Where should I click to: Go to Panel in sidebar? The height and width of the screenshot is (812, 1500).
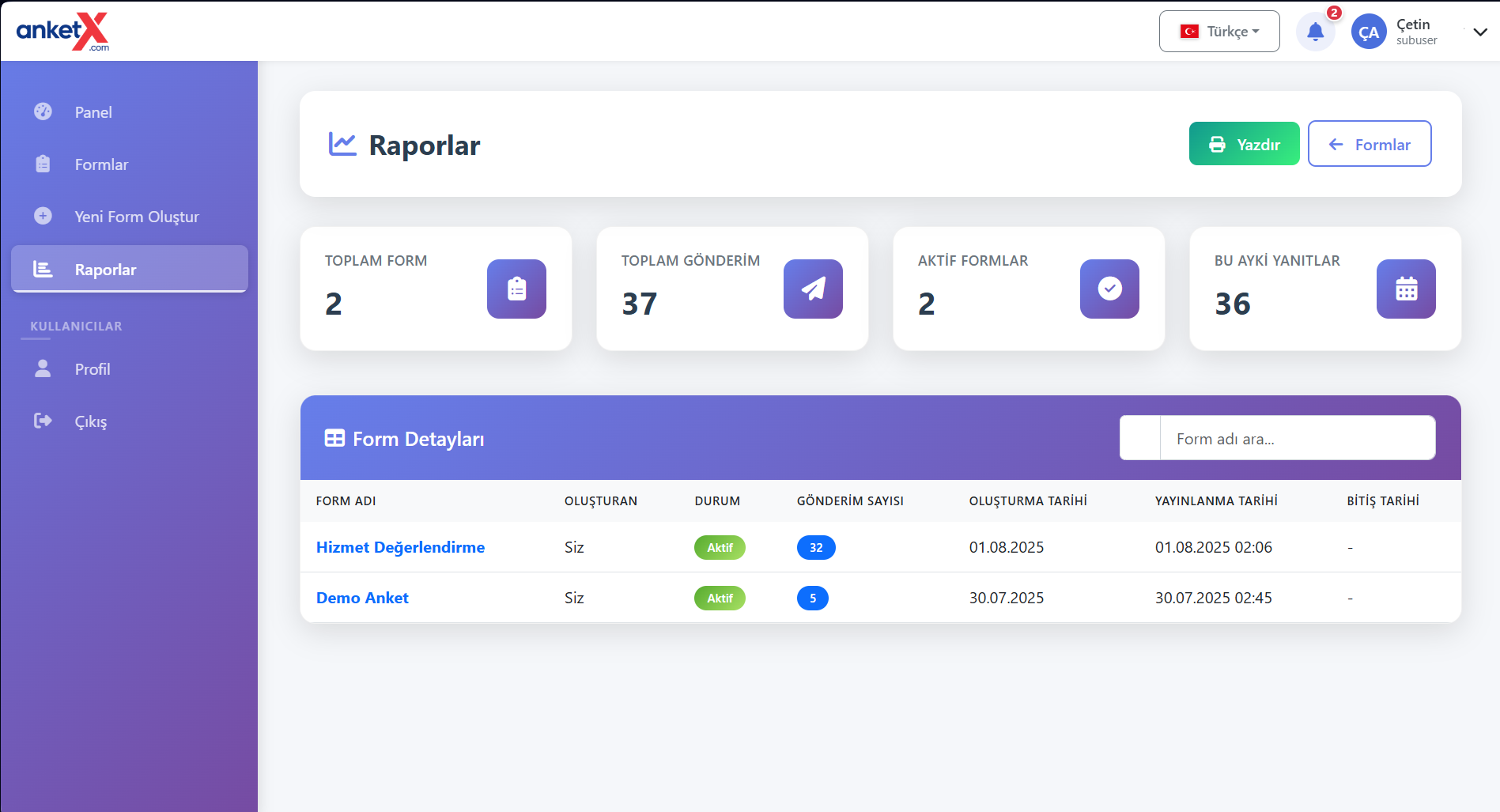(93, 112)
